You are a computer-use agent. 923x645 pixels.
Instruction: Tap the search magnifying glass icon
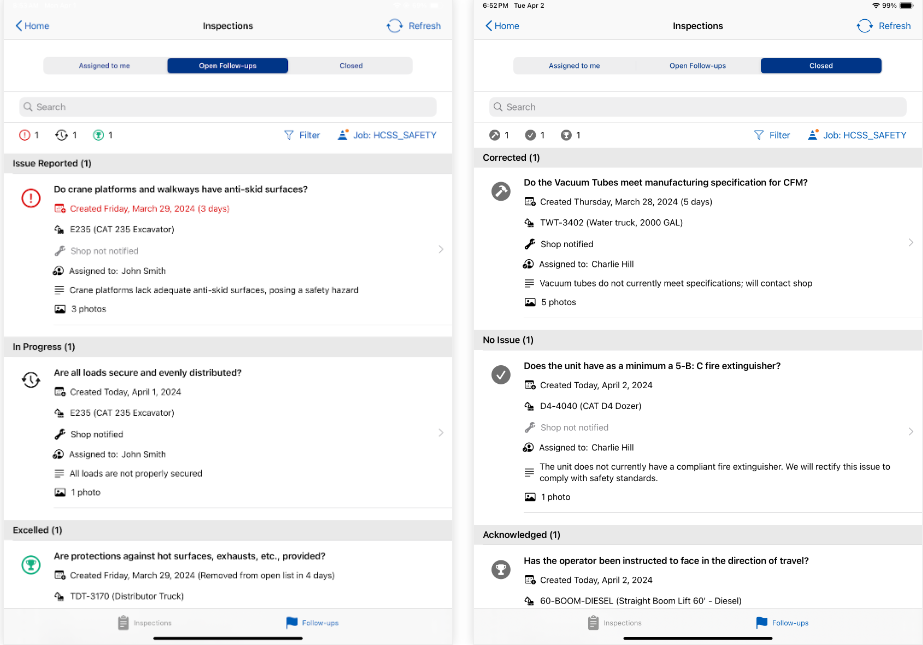coord(27,106)
